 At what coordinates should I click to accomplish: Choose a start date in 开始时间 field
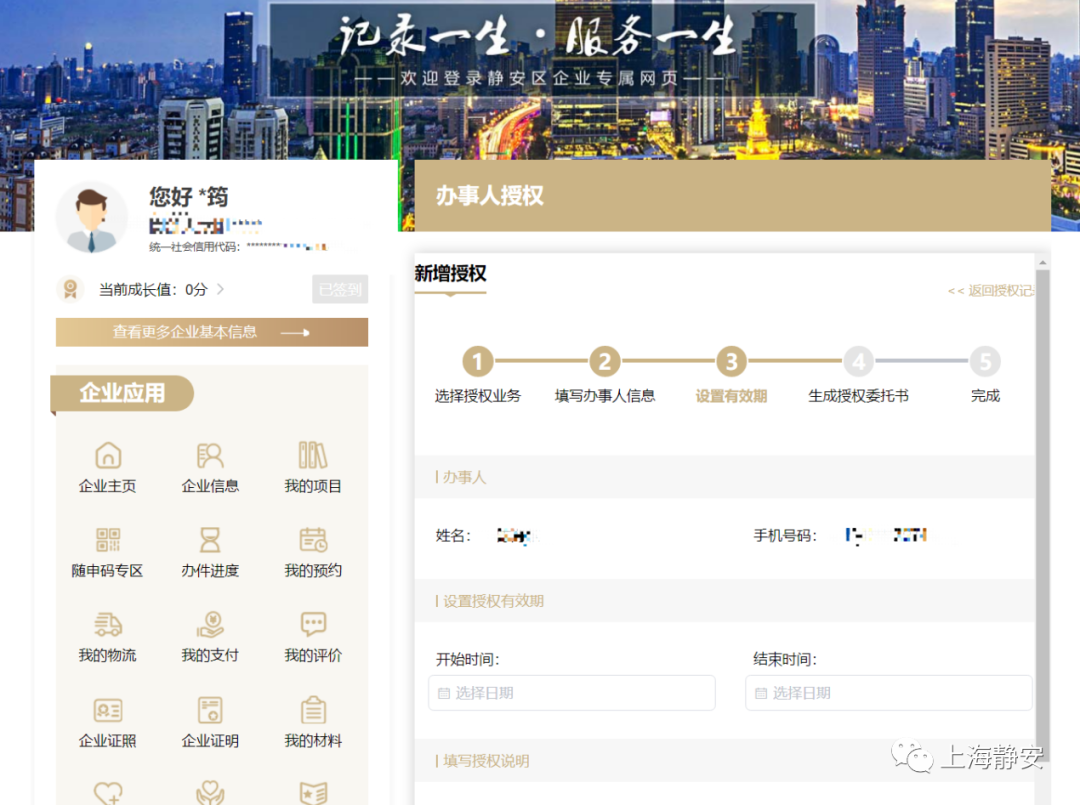572,693
